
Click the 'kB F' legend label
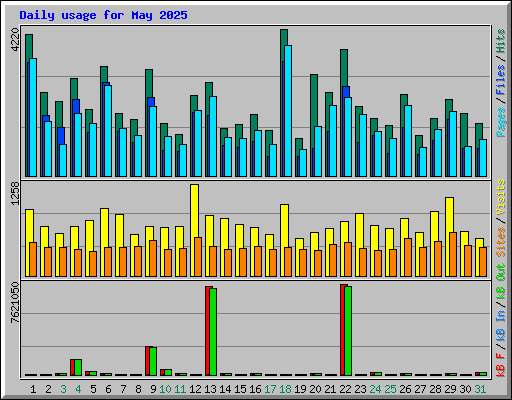[x=501, y=365]
